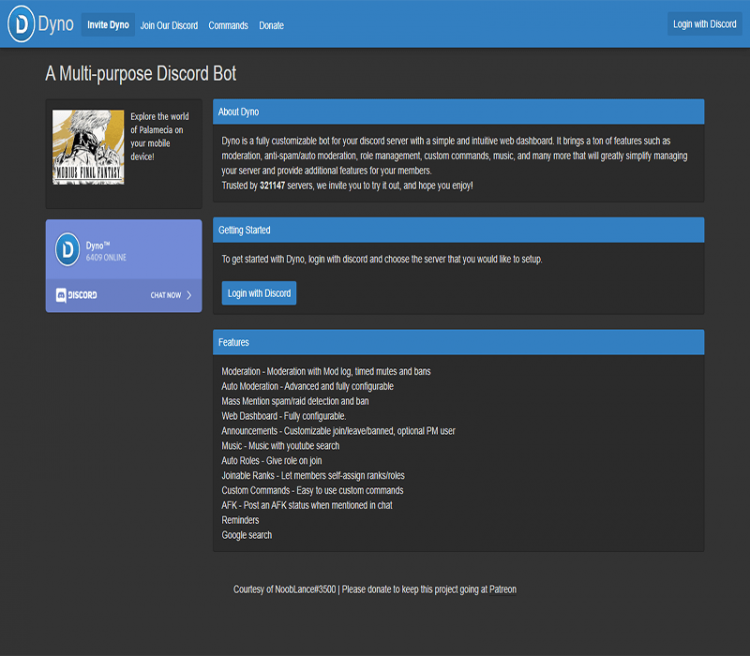This screenshot has height=656, width=750.
Task: Click Auto Roles - Give role on join
Action: (x=271, y=460)
